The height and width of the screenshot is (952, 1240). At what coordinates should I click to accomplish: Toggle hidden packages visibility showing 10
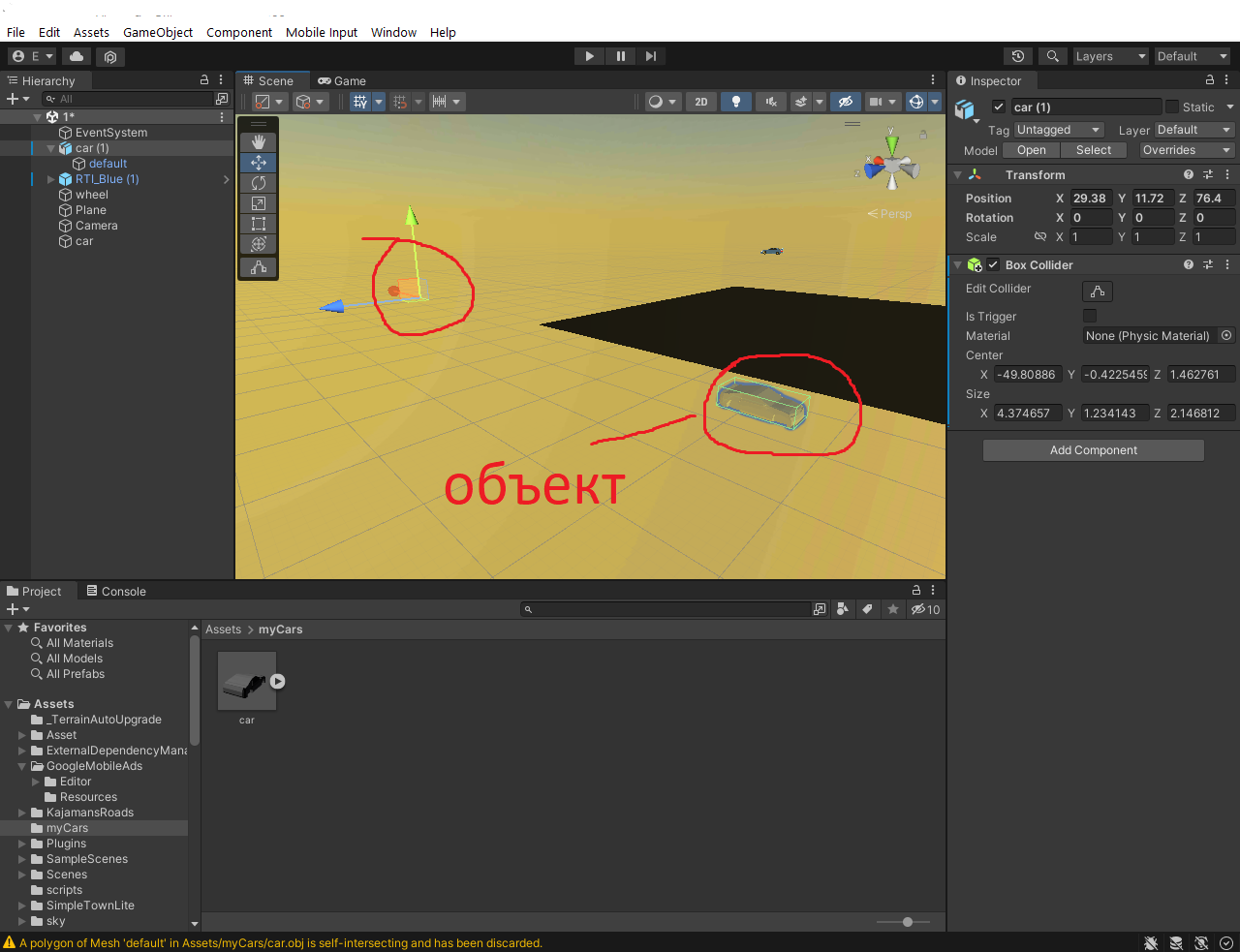point(925,609)
